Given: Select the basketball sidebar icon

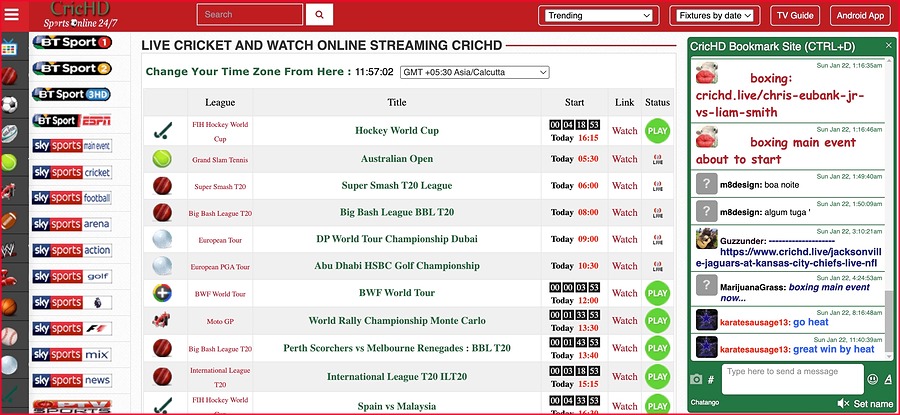Looking at the screenshot, I should pyautogui.click(x=9, y=307).
